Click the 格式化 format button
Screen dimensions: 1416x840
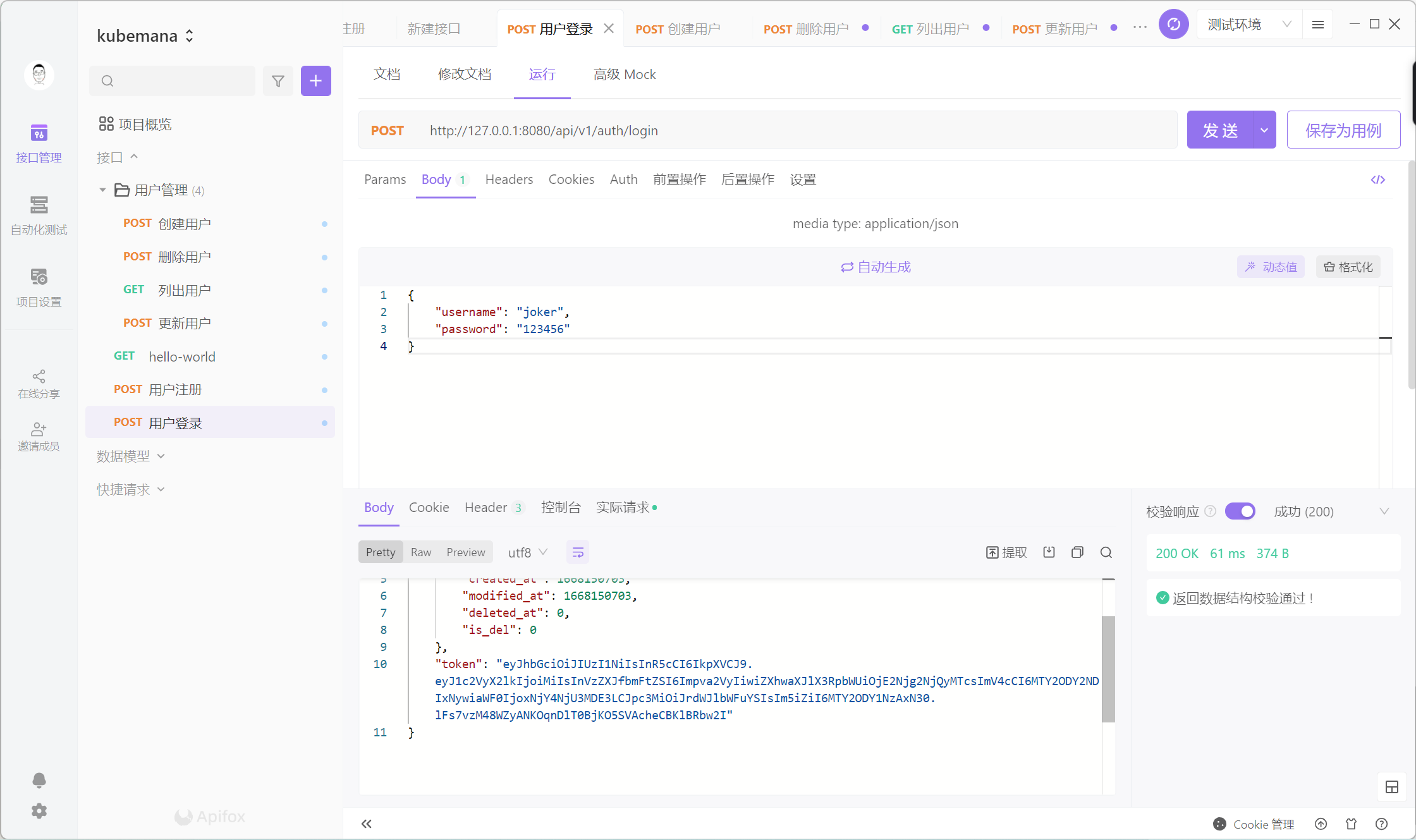[x=1348, y=267]
